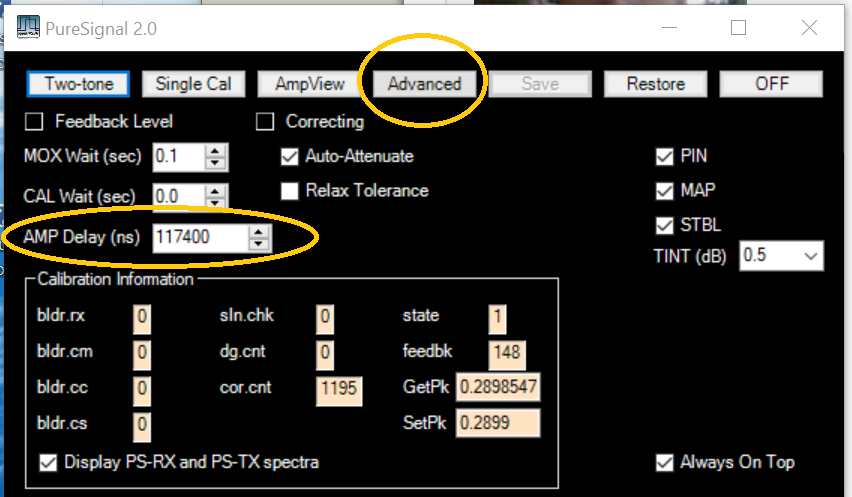Screen dimensions: 852x497
Task: Open the Advanced settings
Action: point(424,84)
